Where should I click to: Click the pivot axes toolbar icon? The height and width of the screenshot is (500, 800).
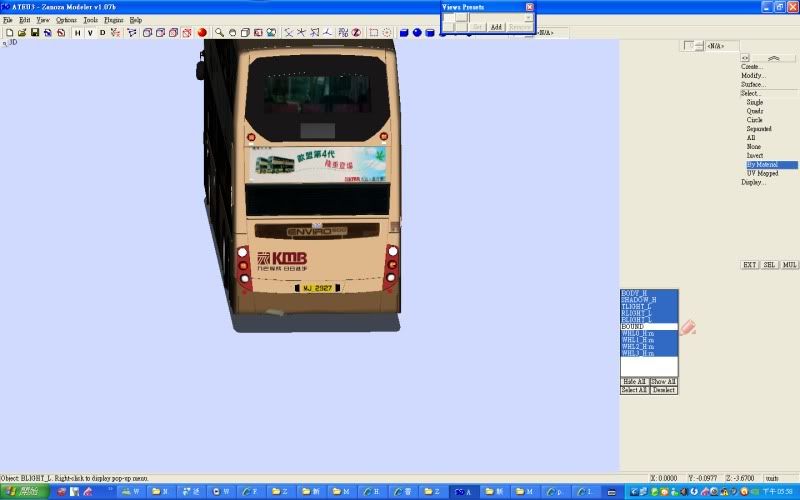115,33
